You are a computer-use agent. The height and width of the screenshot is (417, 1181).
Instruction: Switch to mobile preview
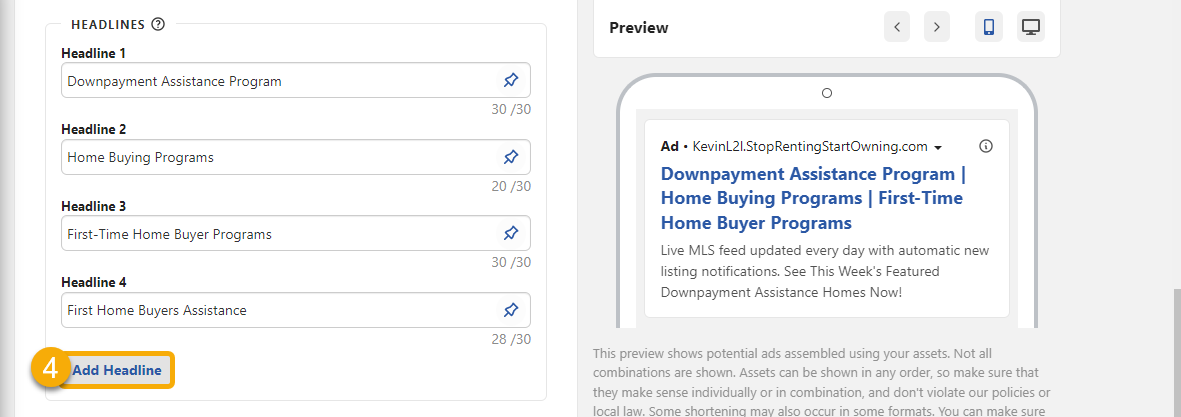click(x=989, y=27)
